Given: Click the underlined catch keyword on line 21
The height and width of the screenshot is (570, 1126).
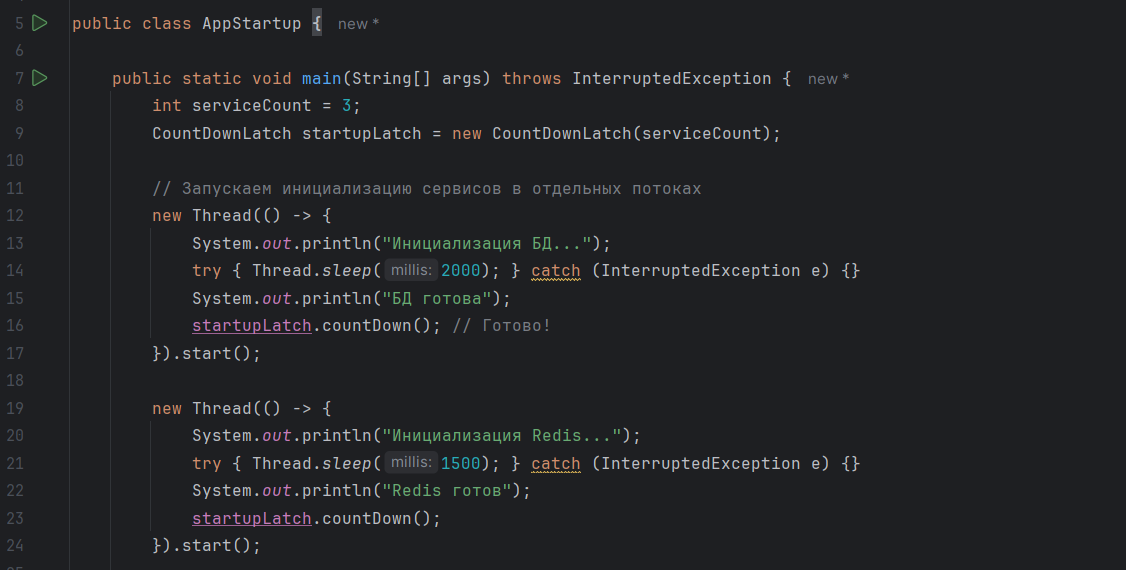Looking at the screenshot, I should (x=556, y=463).
